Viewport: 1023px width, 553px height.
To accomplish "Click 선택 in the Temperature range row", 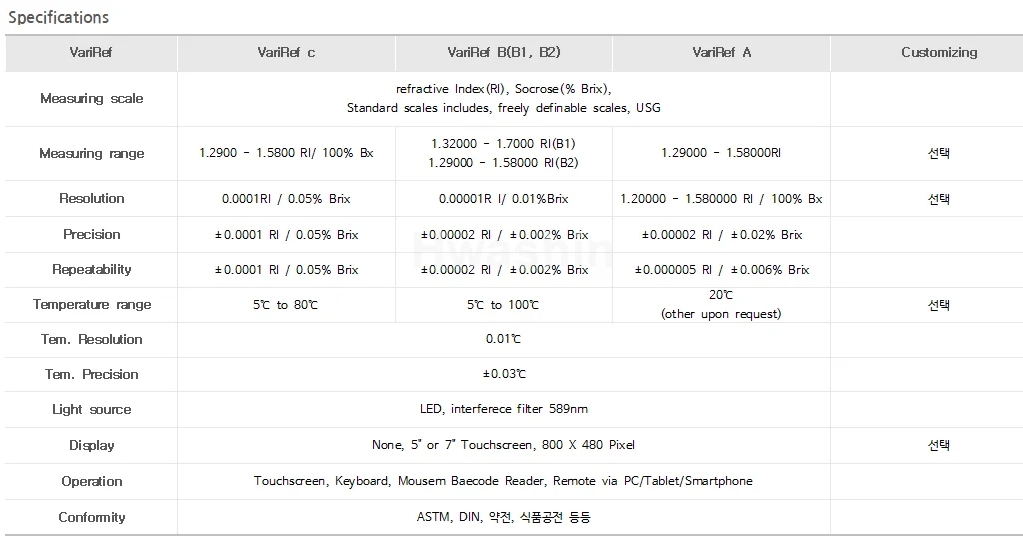I will [x=939, y=305].
